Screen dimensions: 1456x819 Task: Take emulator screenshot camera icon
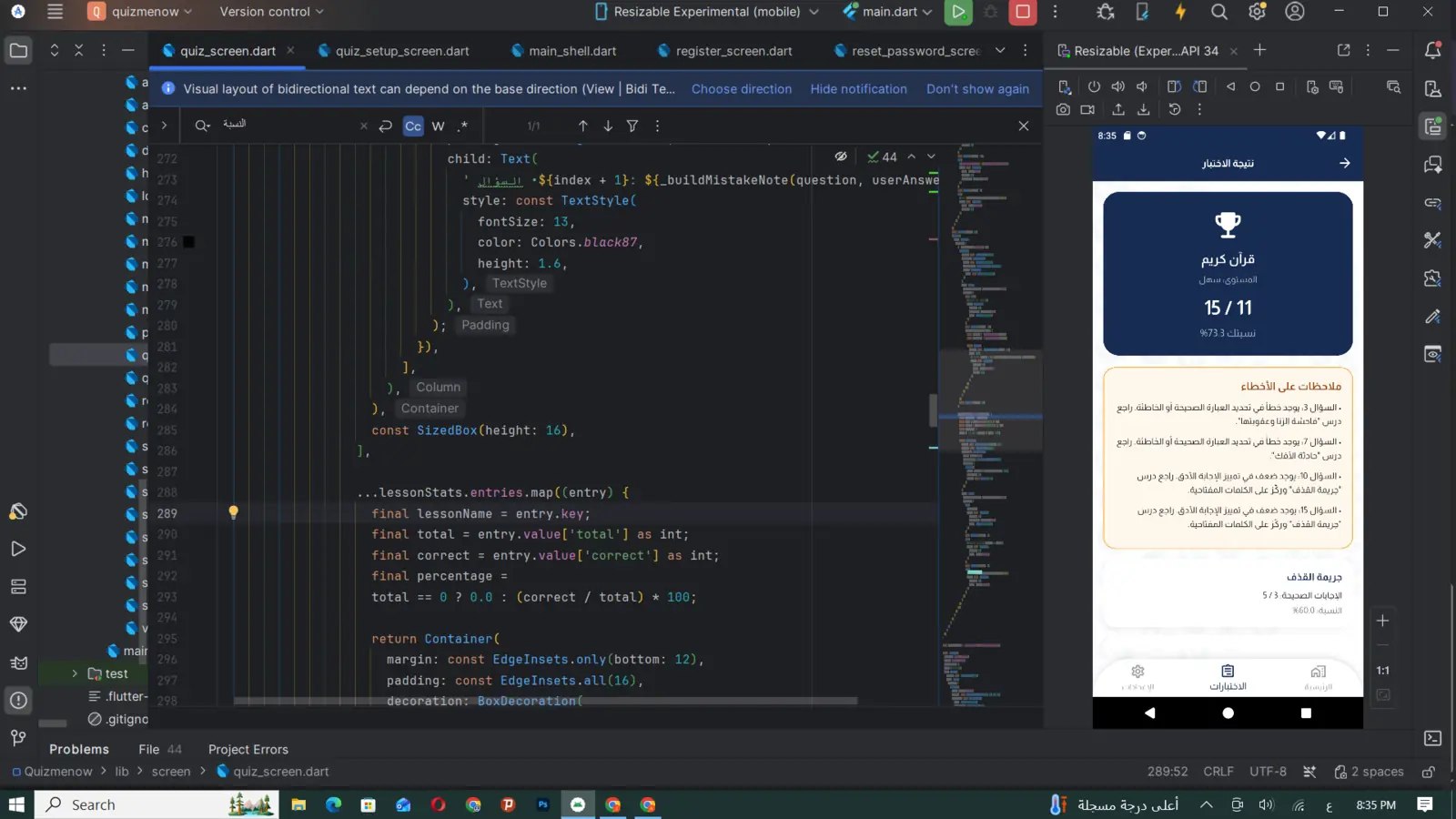(1063, 109)
